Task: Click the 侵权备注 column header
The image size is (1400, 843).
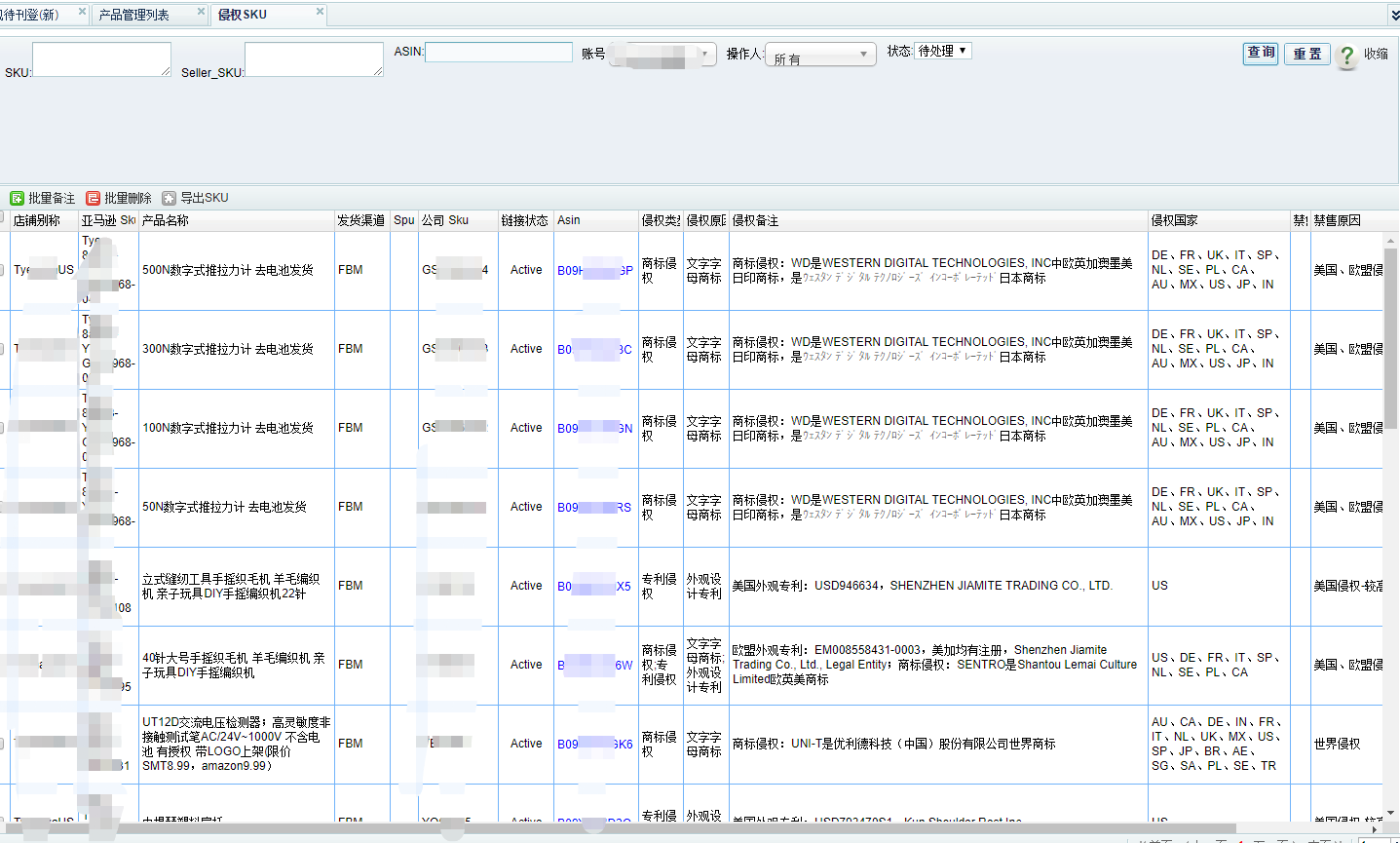Action: [x=938, y=220]
